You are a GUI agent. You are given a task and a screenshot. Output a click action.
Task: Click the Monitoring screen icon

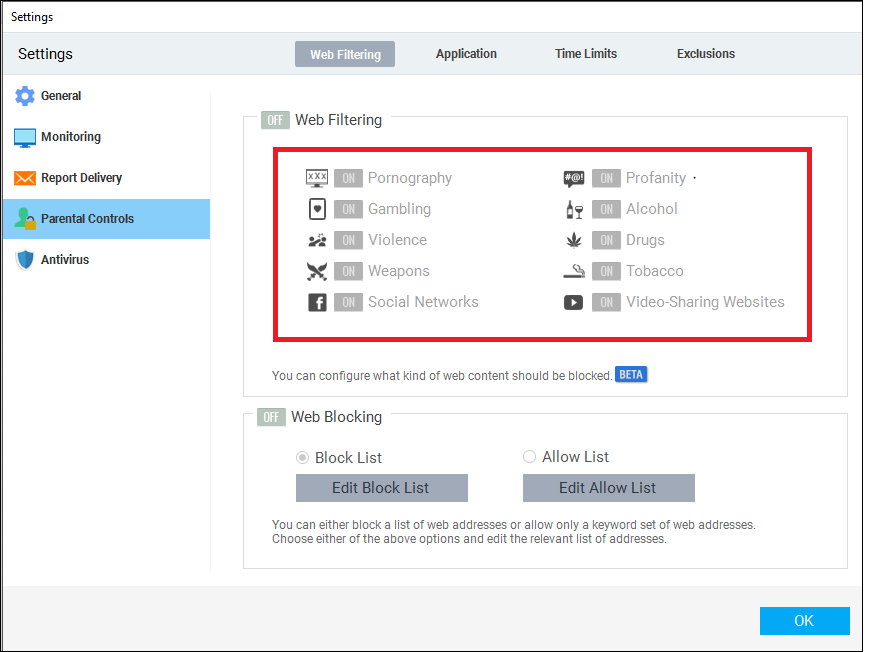click(24, 138)
